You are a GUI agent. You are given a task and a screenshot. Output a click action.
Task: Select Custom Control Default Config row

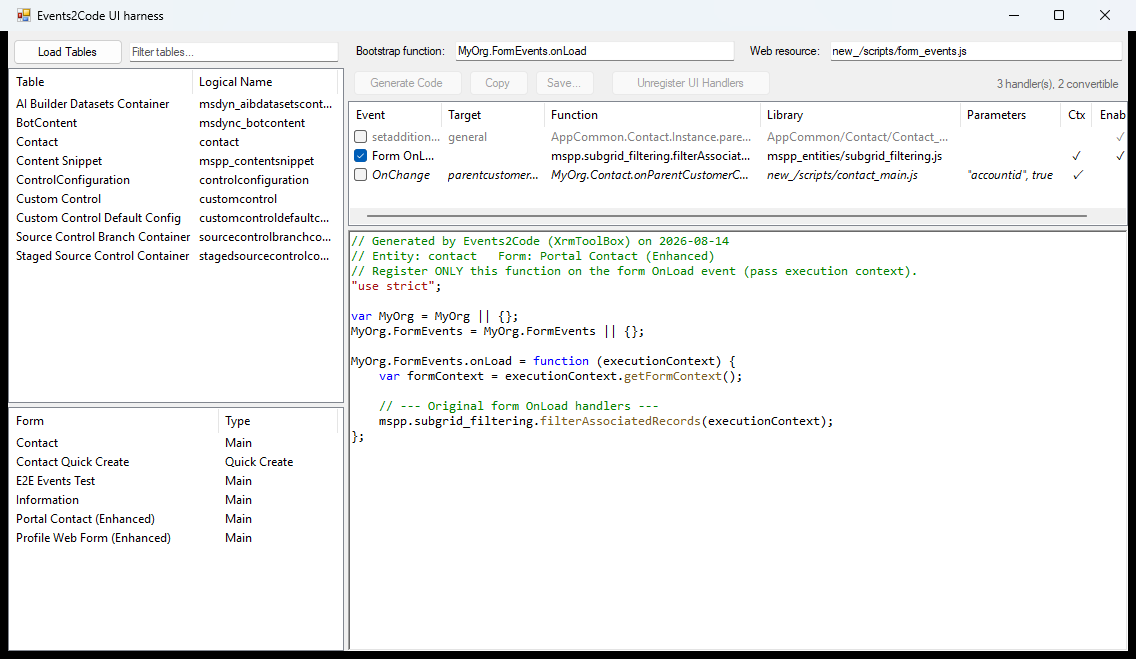point(175,218)
